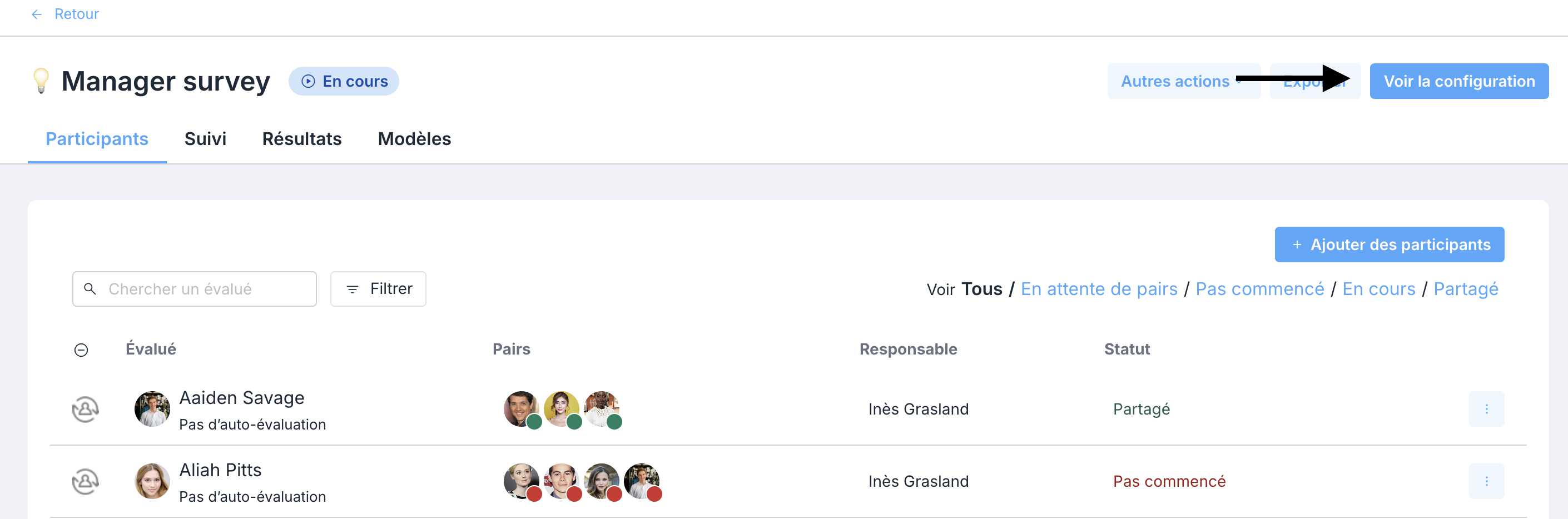Viewport: 1568px width, 519px height.
Task: Filter view by En attente de pairs
Action: coord(1099,289)
